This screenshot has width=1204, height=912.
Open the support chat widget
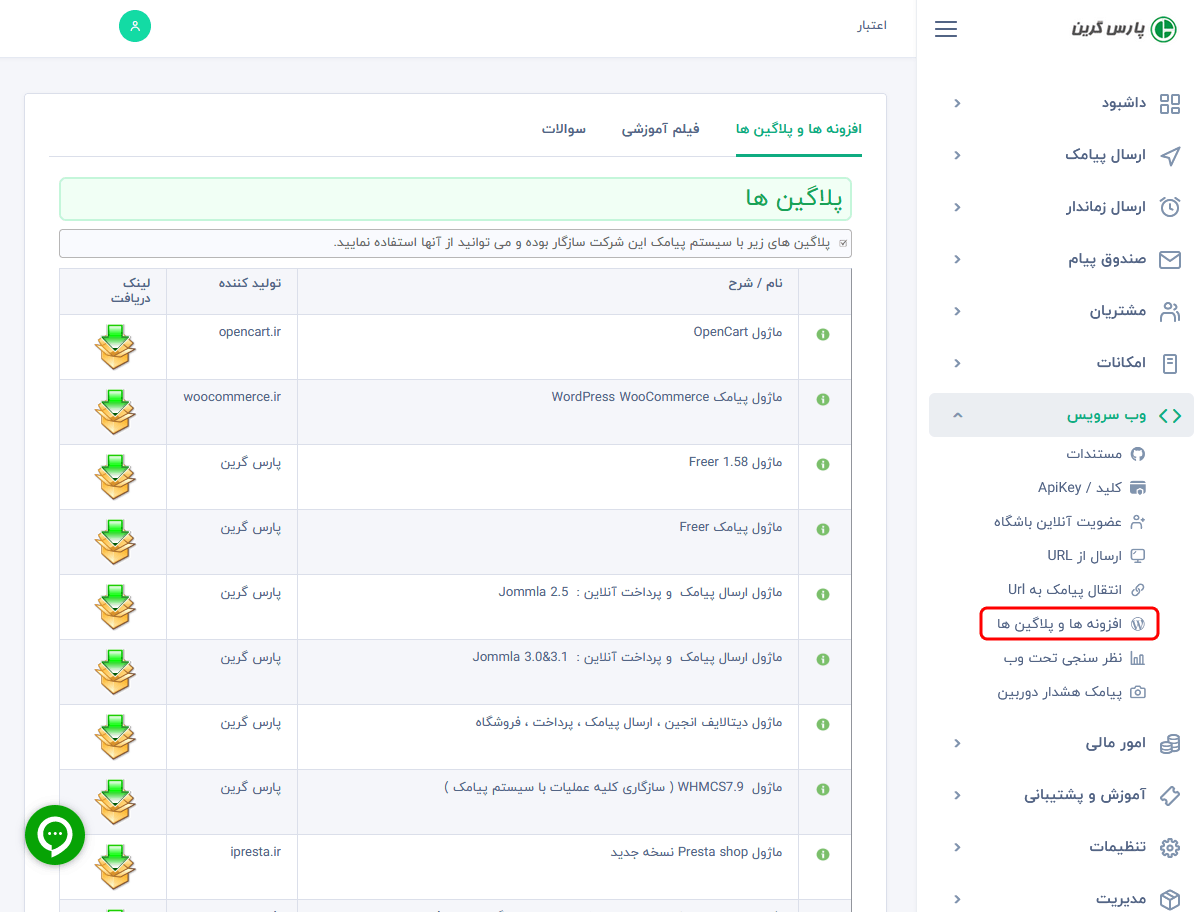(x=55, y=835)
